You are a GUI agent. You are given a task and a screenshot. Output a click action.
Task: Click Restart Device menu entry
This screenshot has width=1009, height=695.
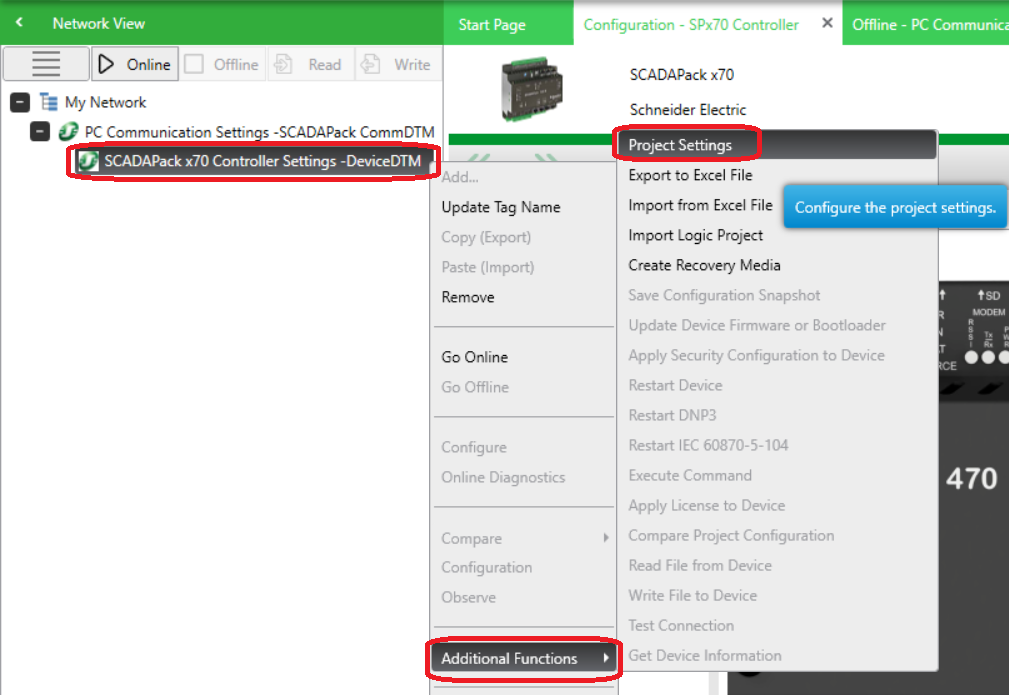pos(777,385)
